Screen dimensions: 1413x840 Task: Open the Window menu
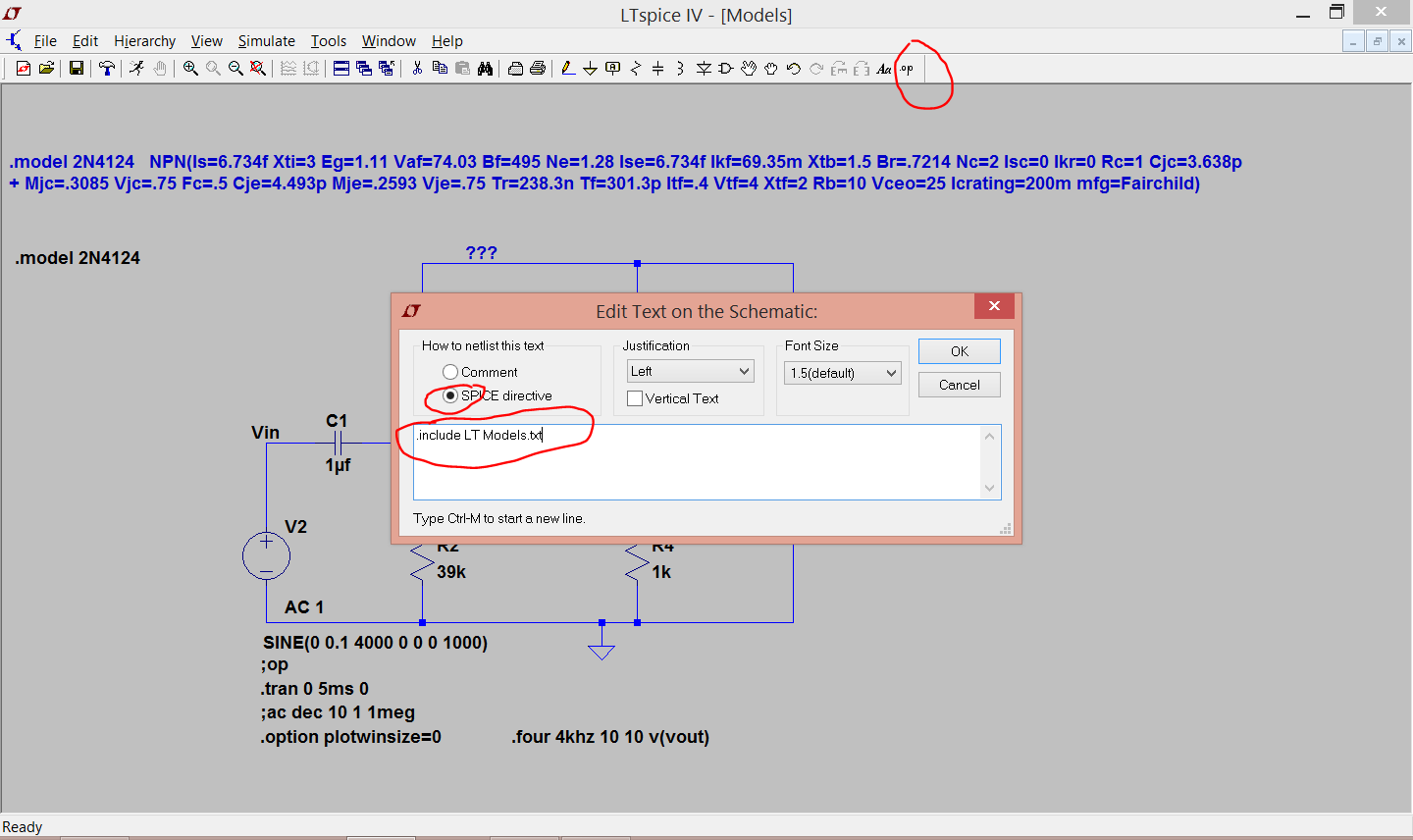pyautogui.click(x=389, y=41)
